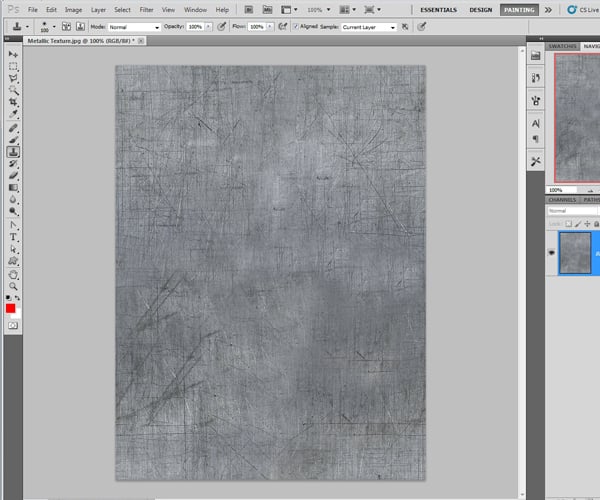Select the Gradient tool
The image size is (600, 500).
[13, 187]
